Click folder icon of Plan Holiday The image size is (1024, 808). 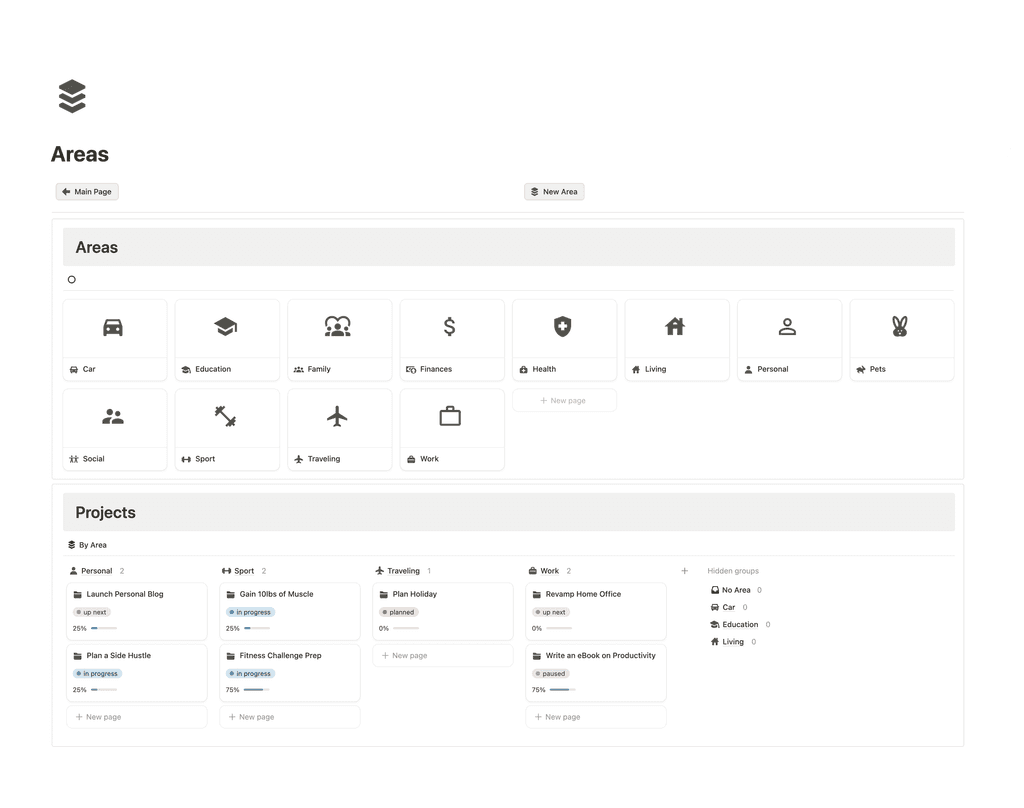[x=384, y=594]
